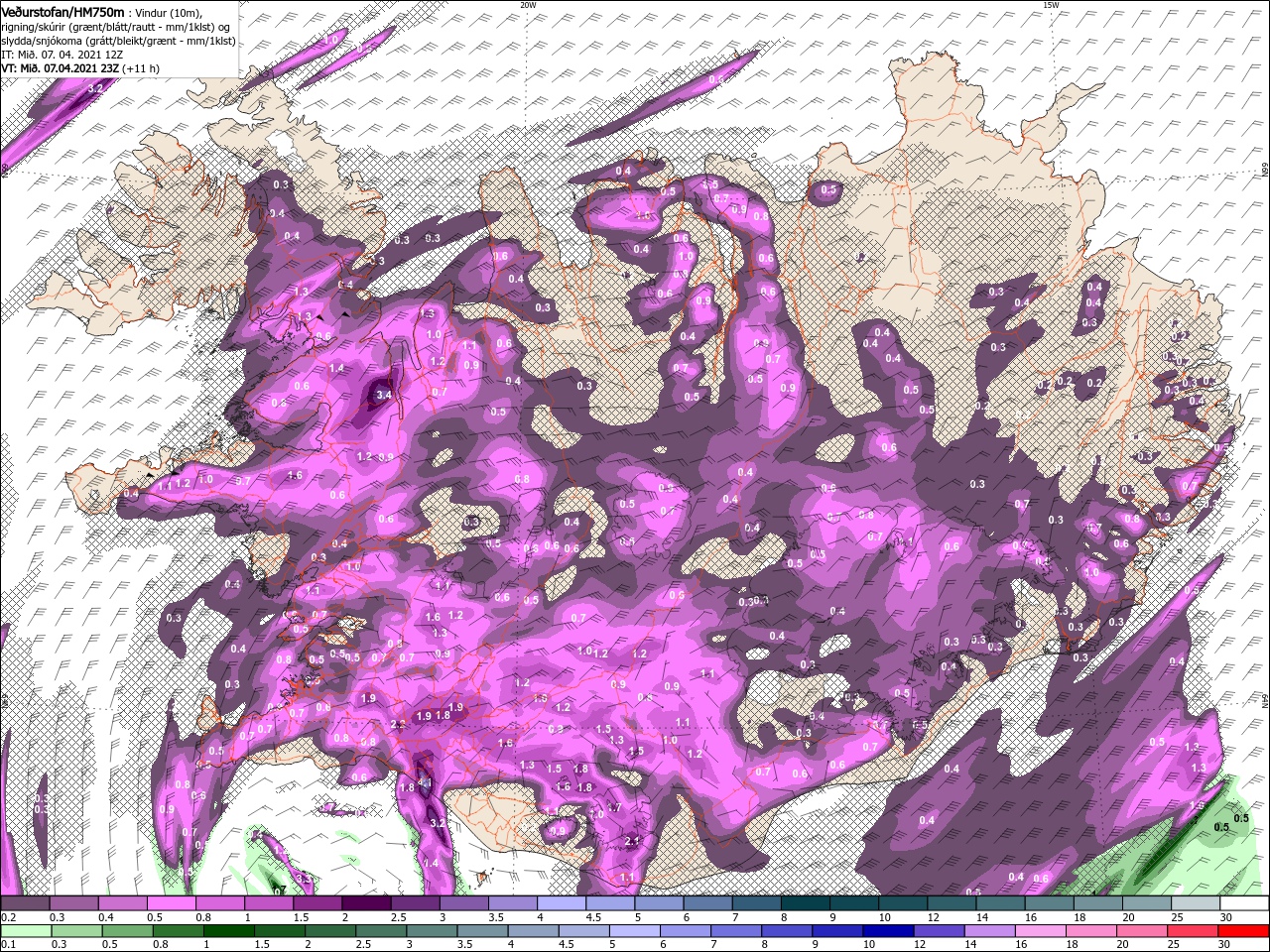Click the 2.1 value near the south coast
The width and height of the screenshot is (1270, 952).
[x=633, y=841]
